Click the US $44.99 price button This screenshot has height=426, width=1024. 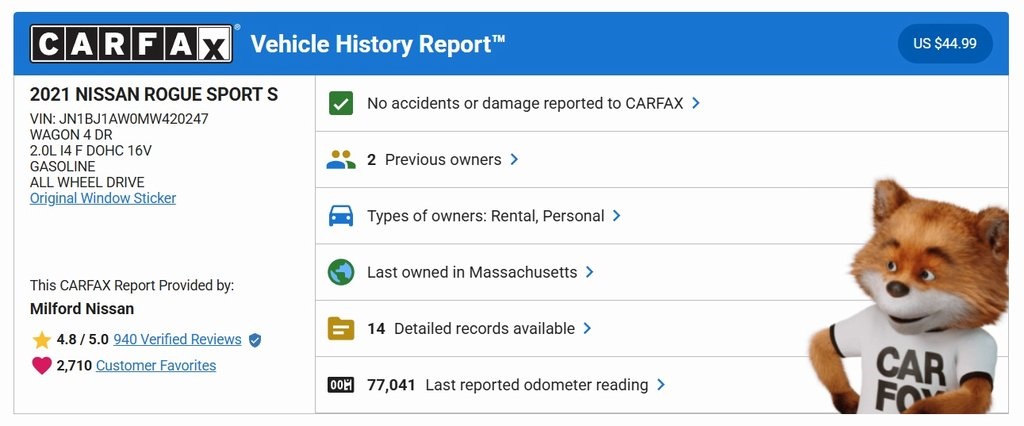point(945,44)
